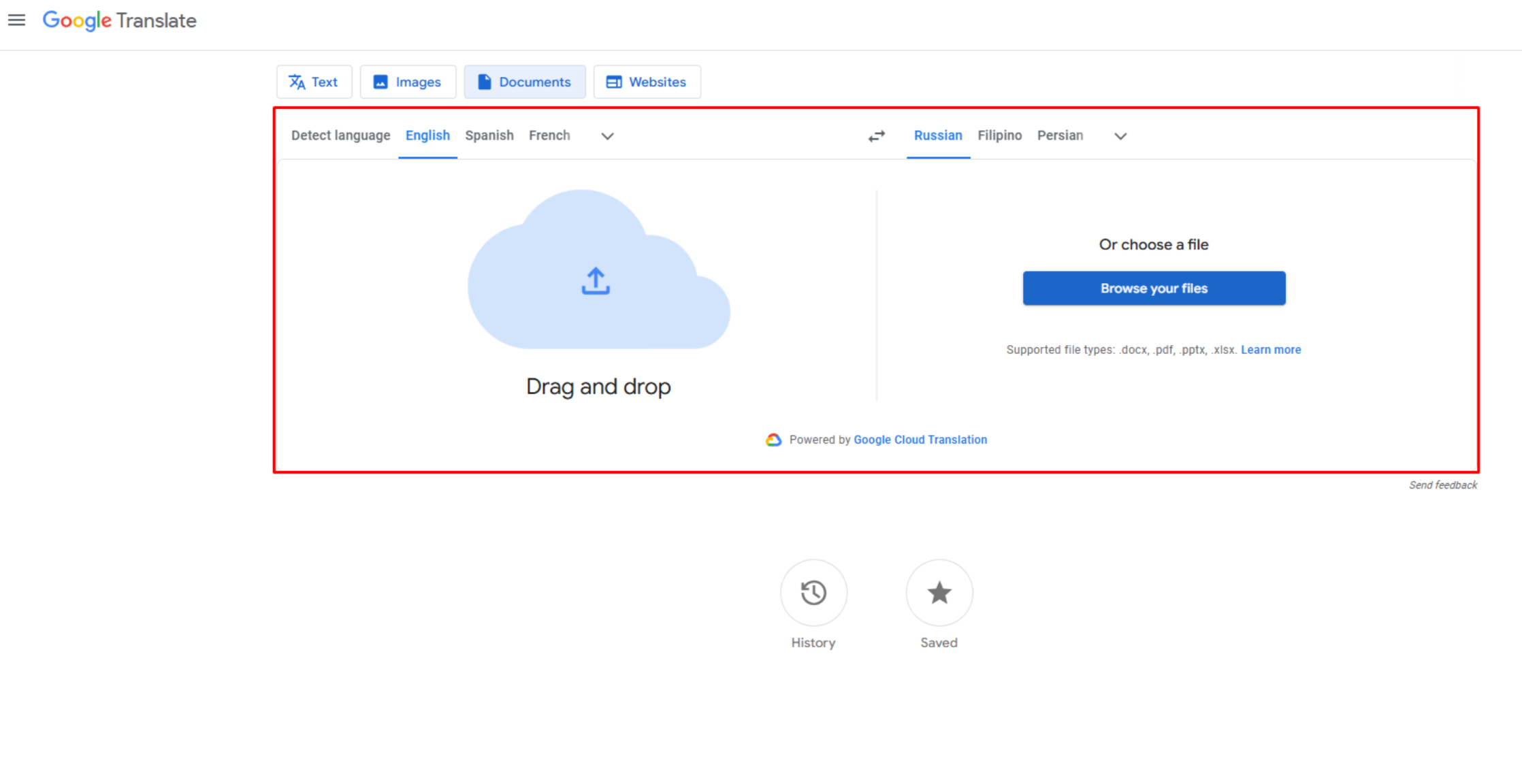Screen dimensions: 1522x784
Task: Click the swap languages arrows
Action: (877, 135)
